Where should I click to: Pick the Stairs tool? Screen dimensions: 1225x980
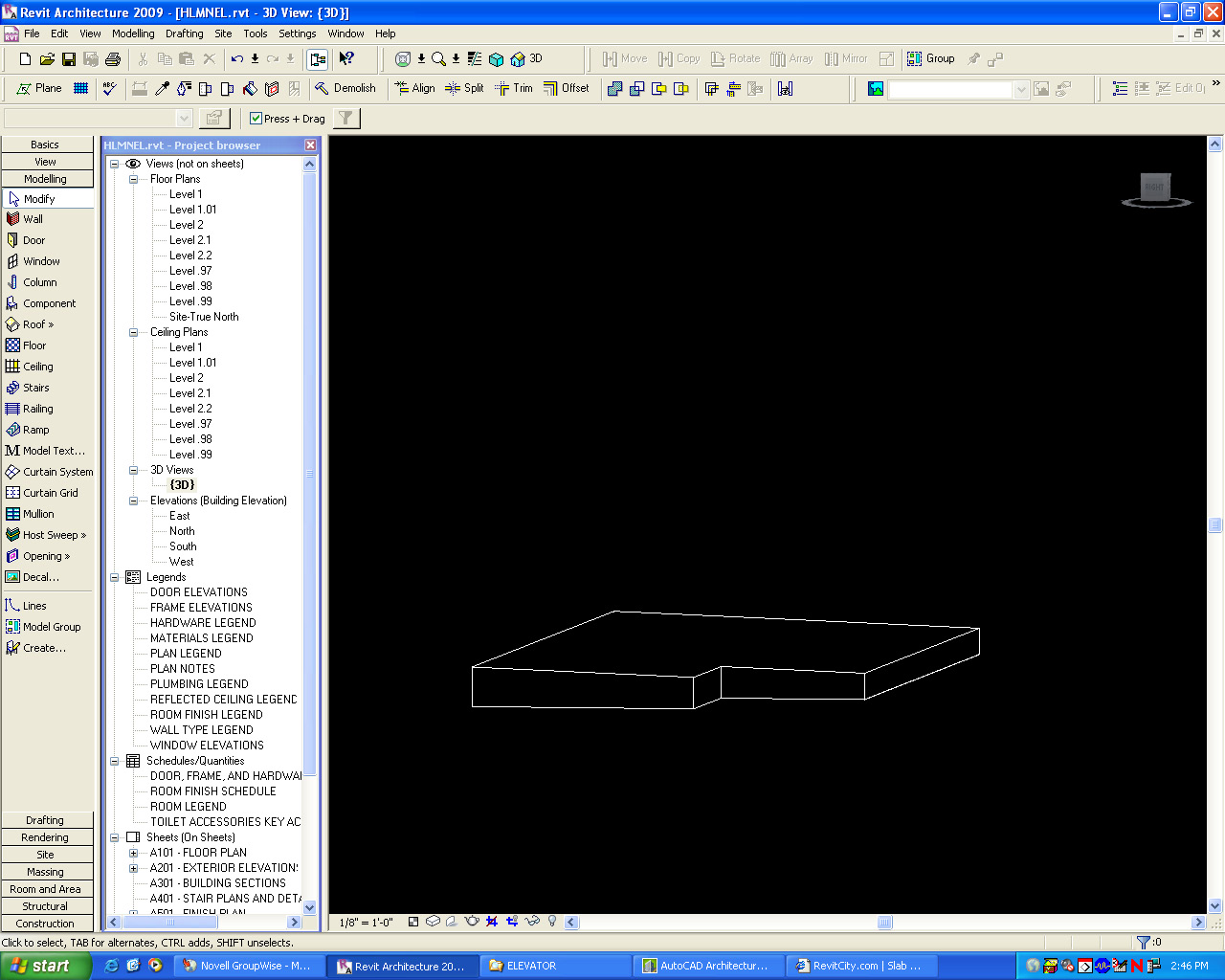35,388
